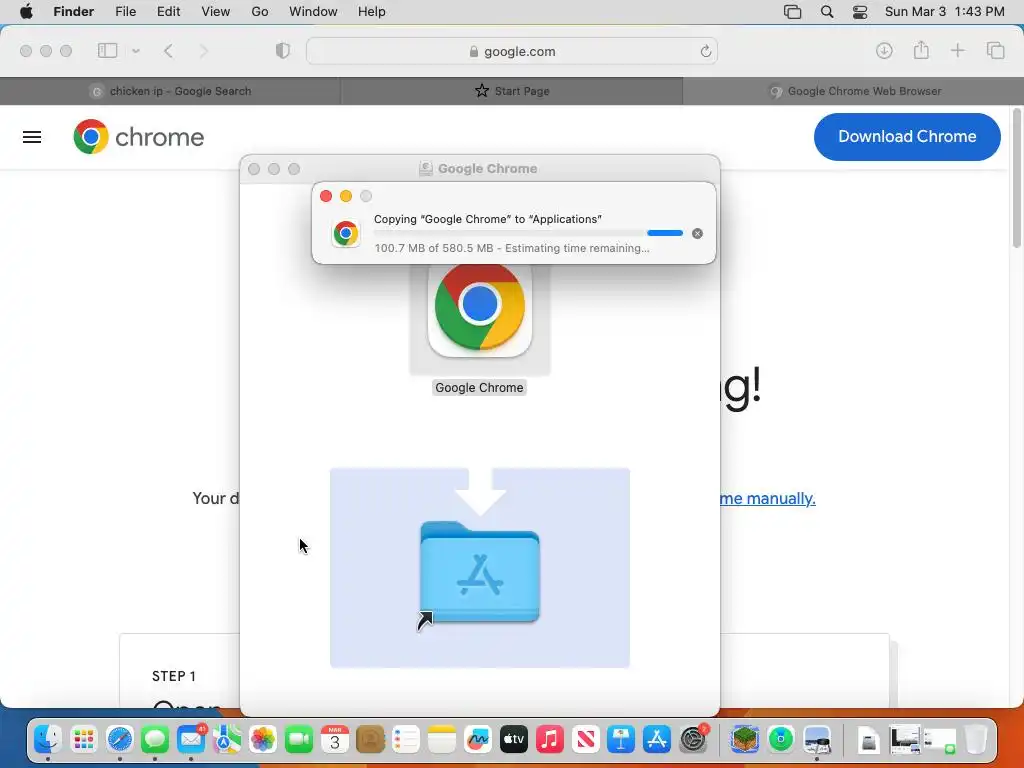Reload the page in Safari
Screen dimensions: 1024x768
point(705,51)
